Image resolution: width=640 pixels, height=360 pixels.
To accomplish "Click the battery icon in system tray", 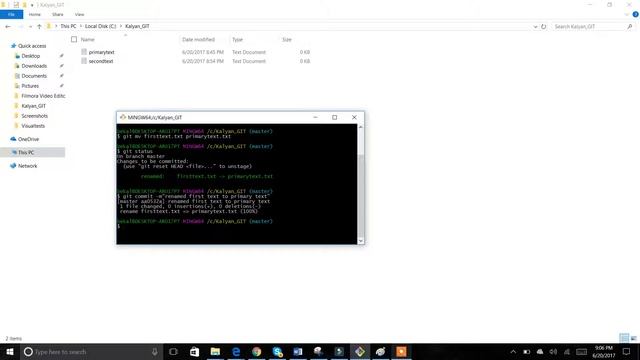I will [x=527, y=351].
